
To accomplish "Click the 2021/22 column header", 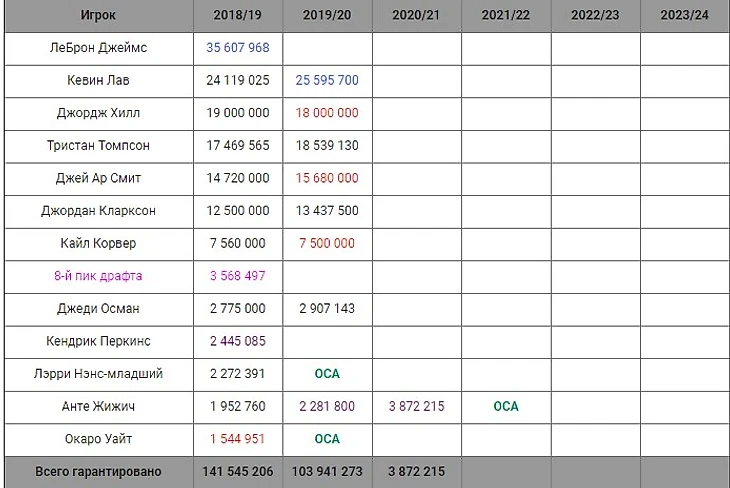I will 505,15.
